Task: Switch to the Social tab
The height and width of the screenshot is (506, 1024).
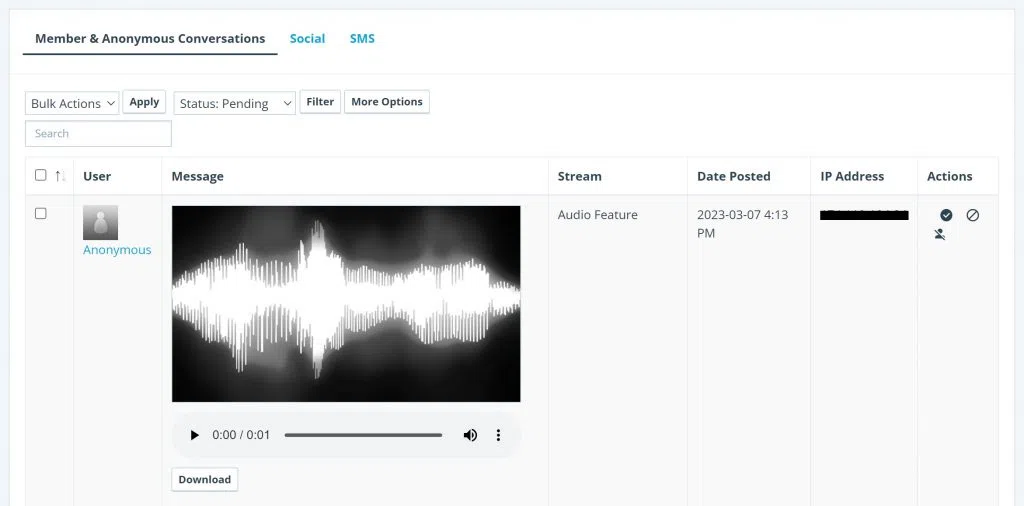Action: click(x=307, y=38)
